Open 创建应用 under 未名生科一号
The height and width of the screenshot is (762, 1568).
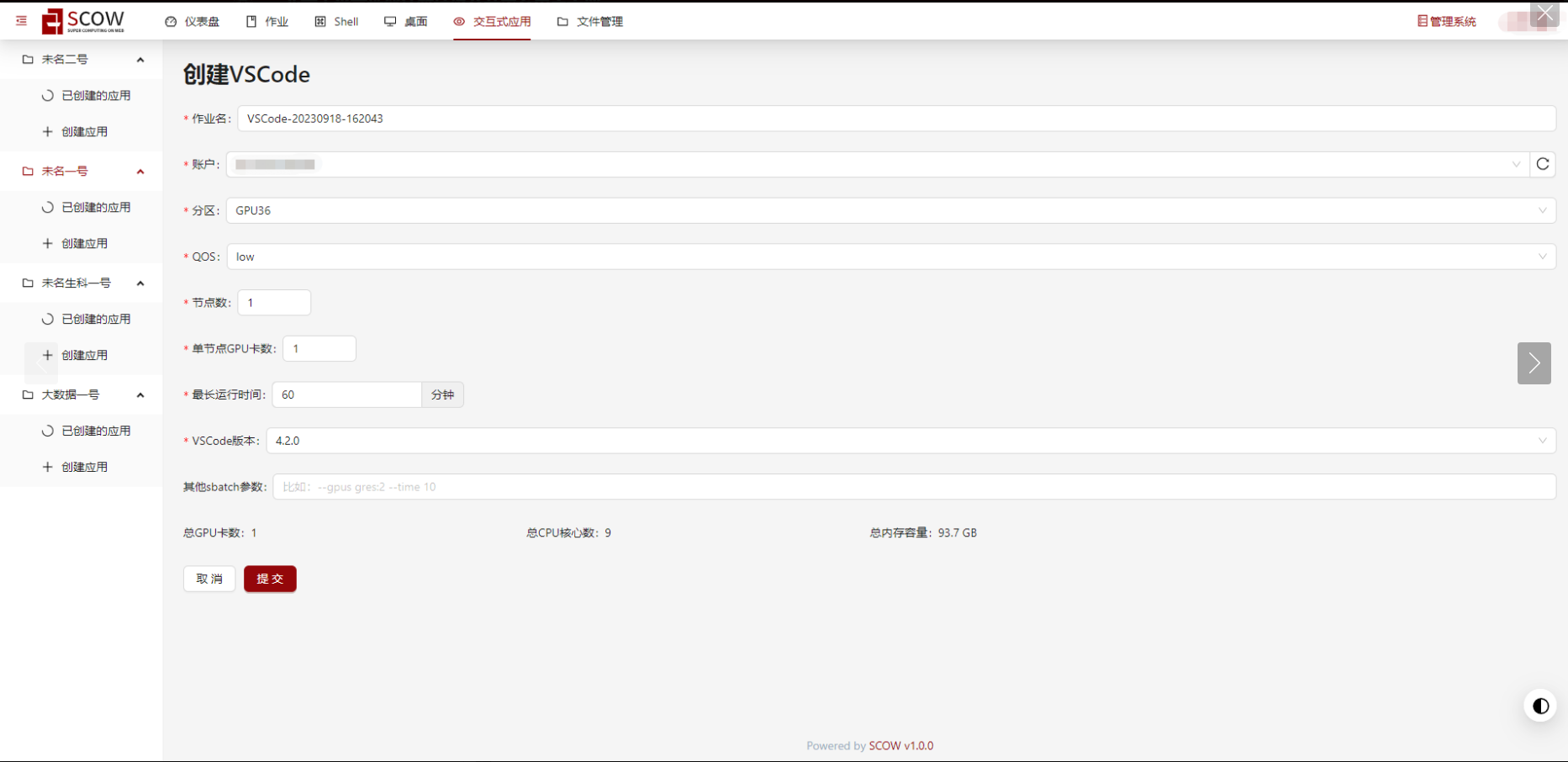[75, 356]
